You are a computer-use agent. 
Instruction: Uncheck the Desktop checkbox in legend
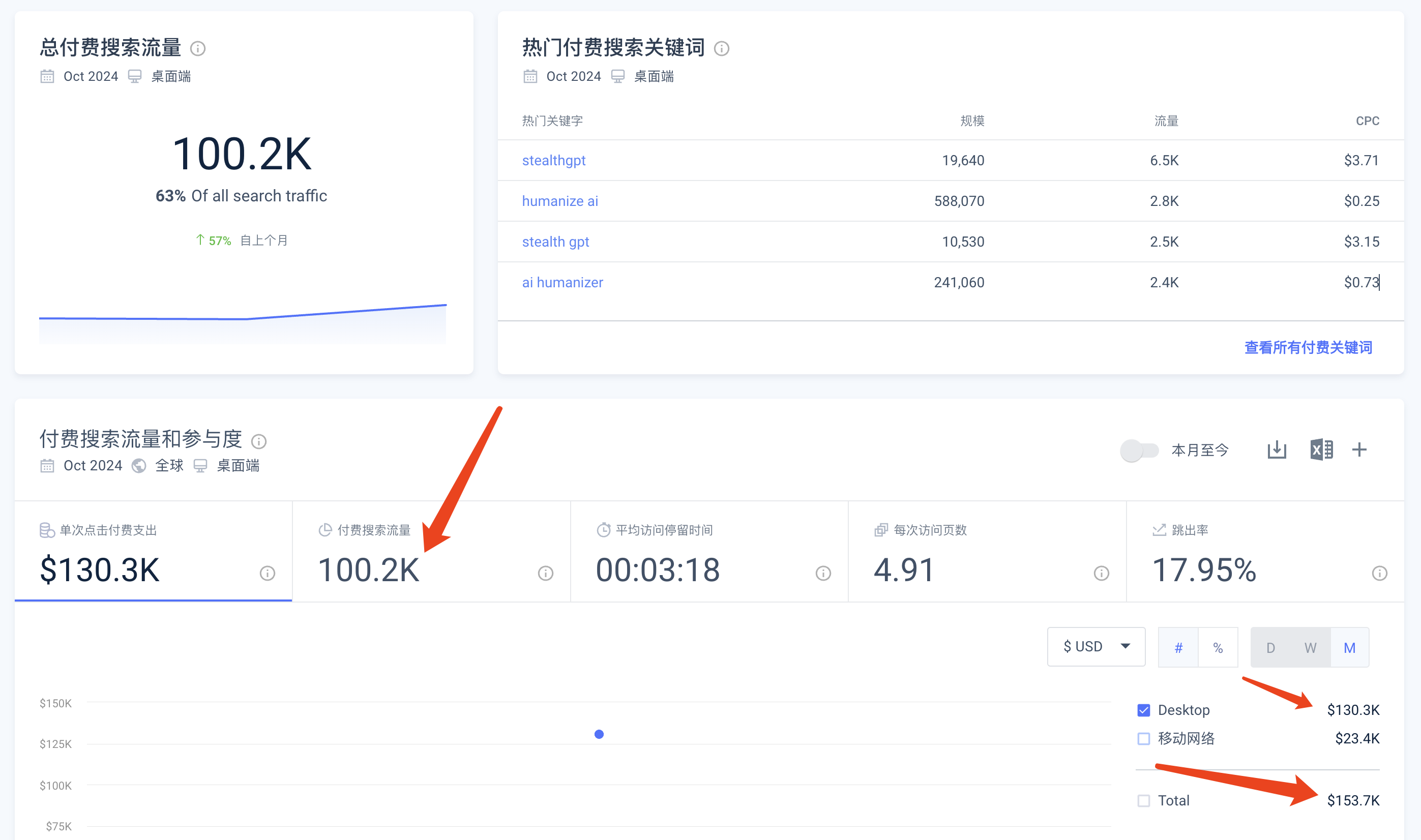[1144, 710]
